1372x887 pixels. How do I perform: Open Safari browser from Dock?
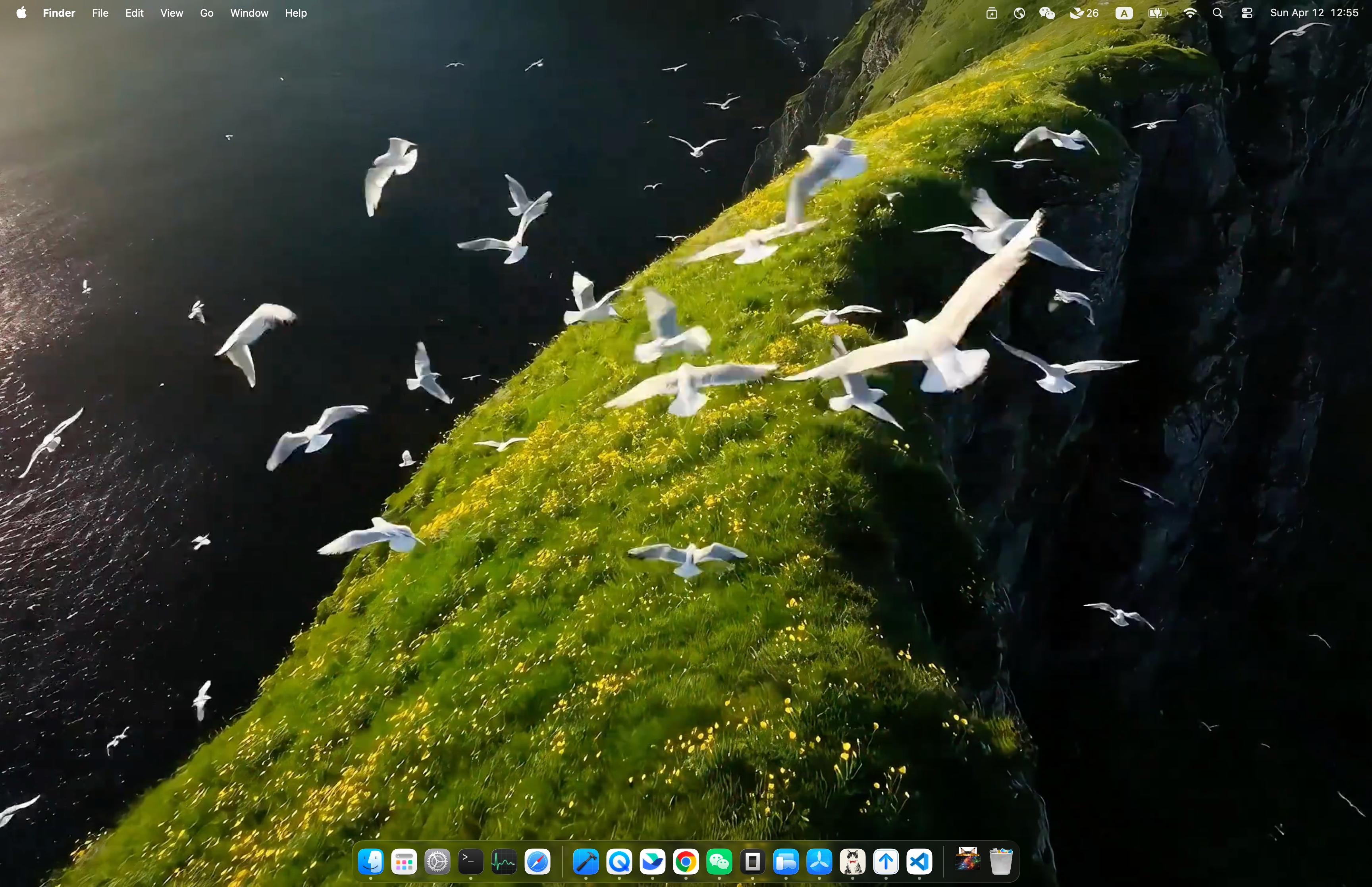[537, 862]
